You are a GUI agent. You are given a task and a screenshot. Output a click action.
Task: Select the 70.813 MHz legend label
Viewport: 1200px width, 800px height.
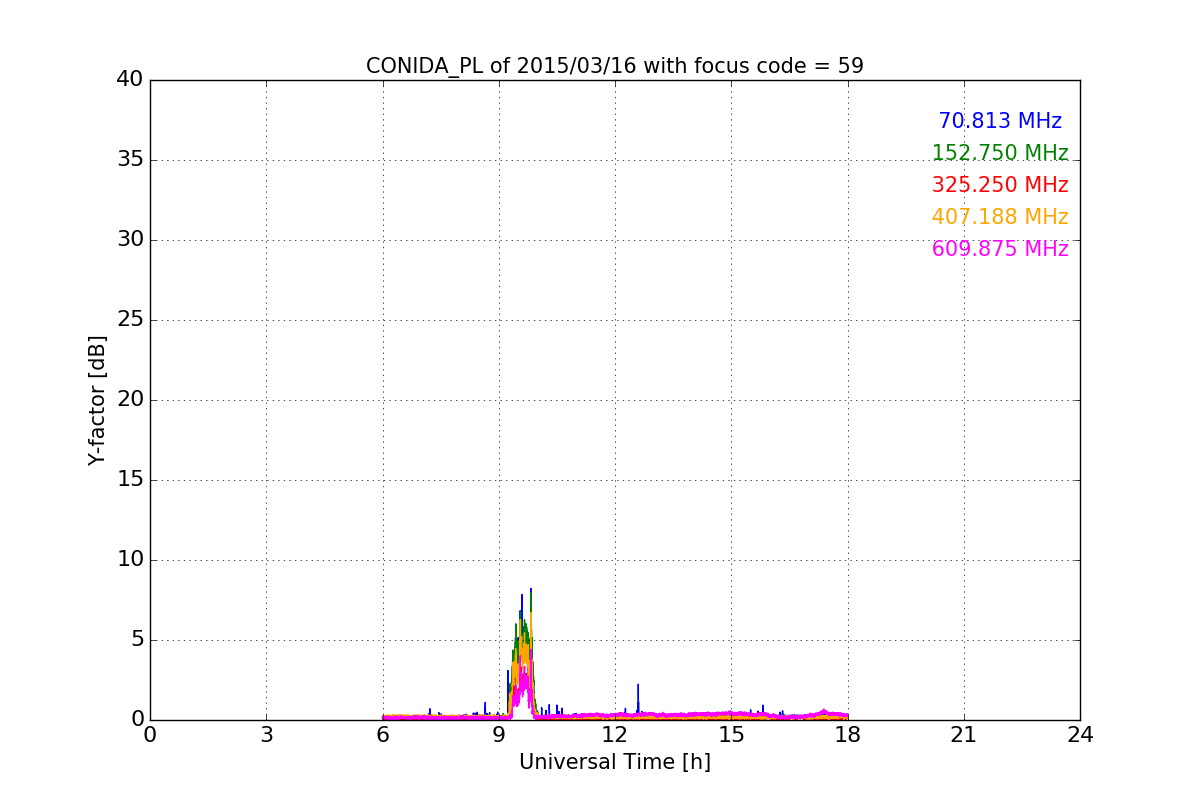pyautogui.click(x=1000, y=121)
